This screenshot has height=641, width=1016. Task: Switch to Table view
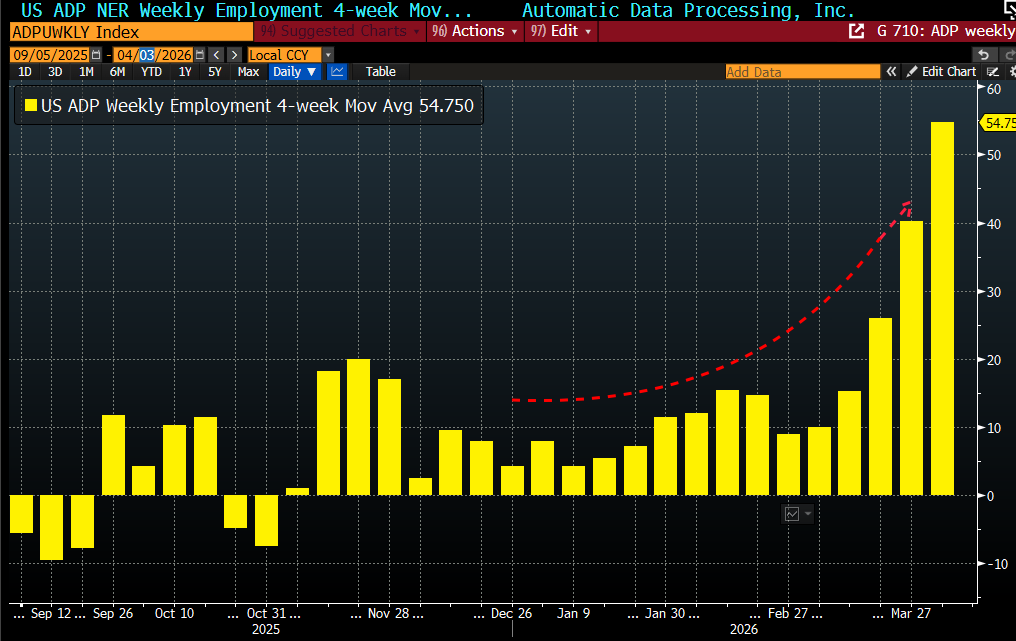[x=380, y=72]
